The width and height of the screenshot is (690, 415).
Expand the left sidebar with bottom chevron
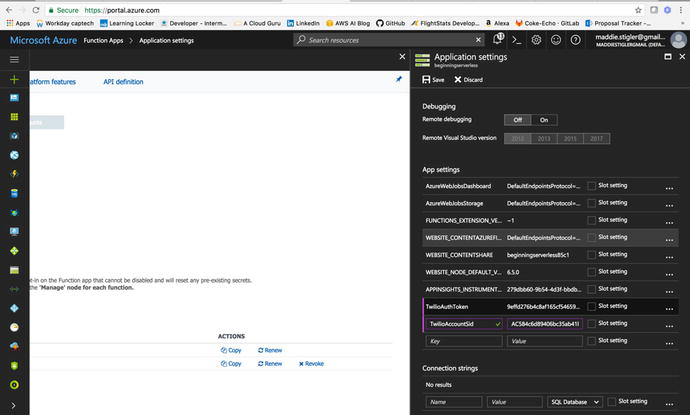coord(14,404)
